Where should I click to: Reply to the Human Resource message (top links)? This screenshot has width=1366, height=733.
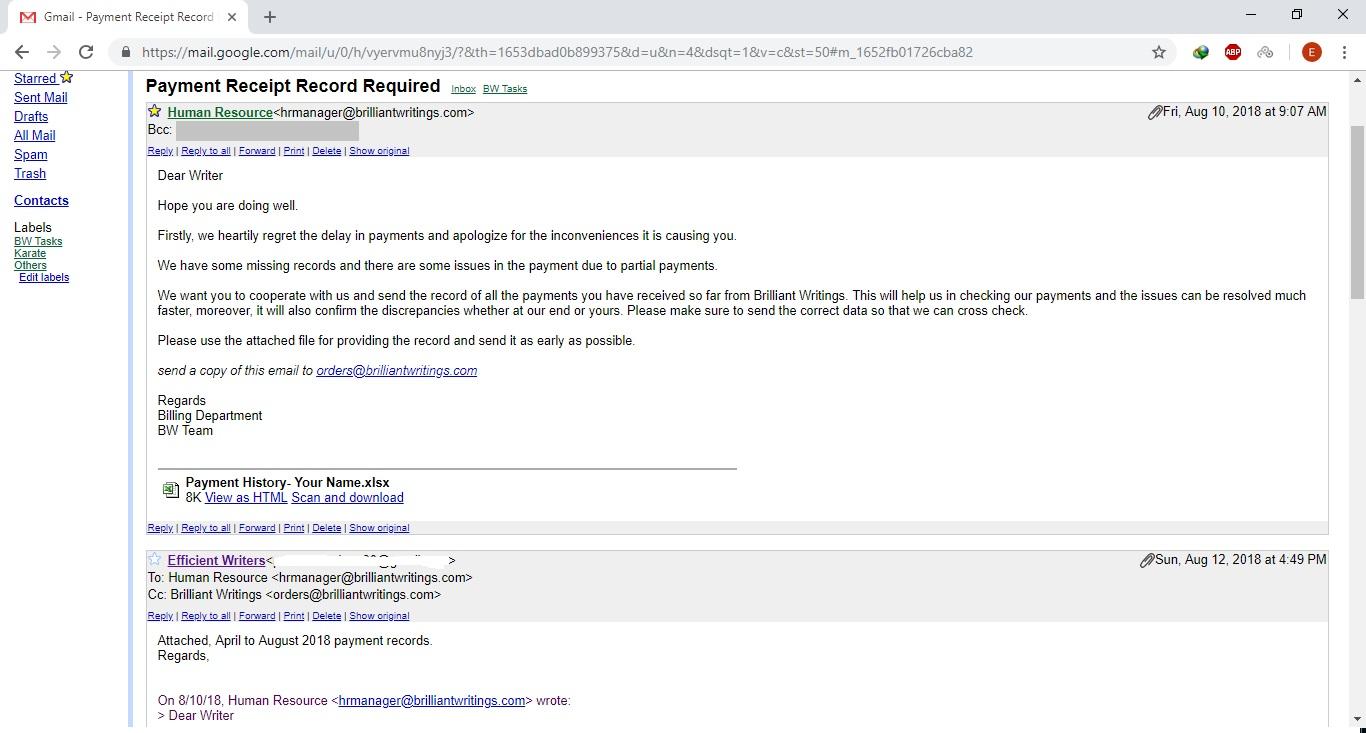coord(160,151)
